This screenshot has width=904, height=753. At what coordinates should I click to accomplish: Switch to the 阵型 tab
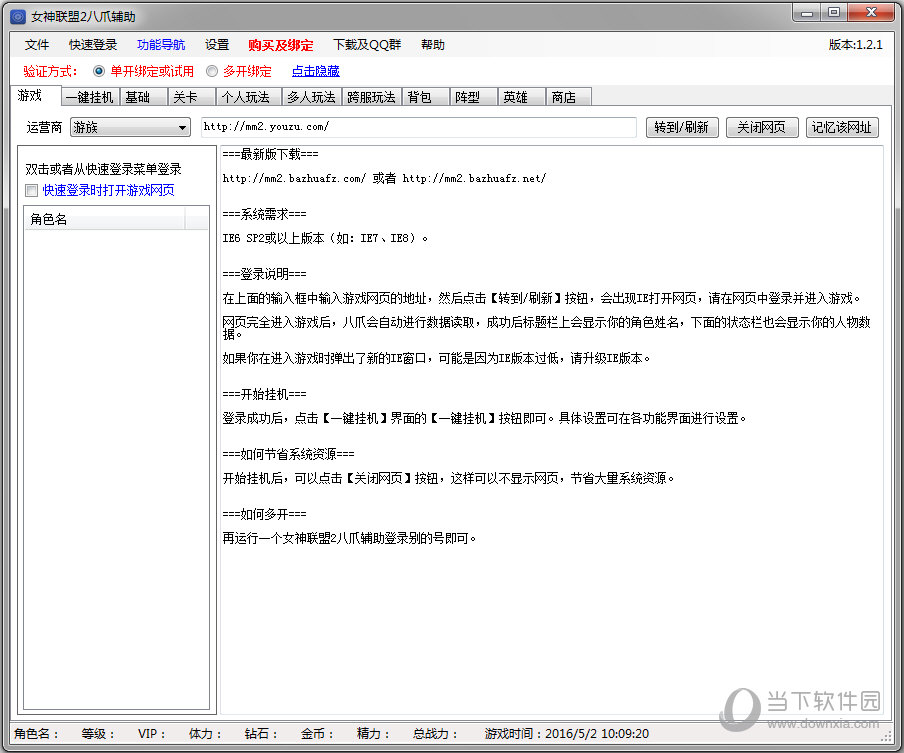click(473, 97)
